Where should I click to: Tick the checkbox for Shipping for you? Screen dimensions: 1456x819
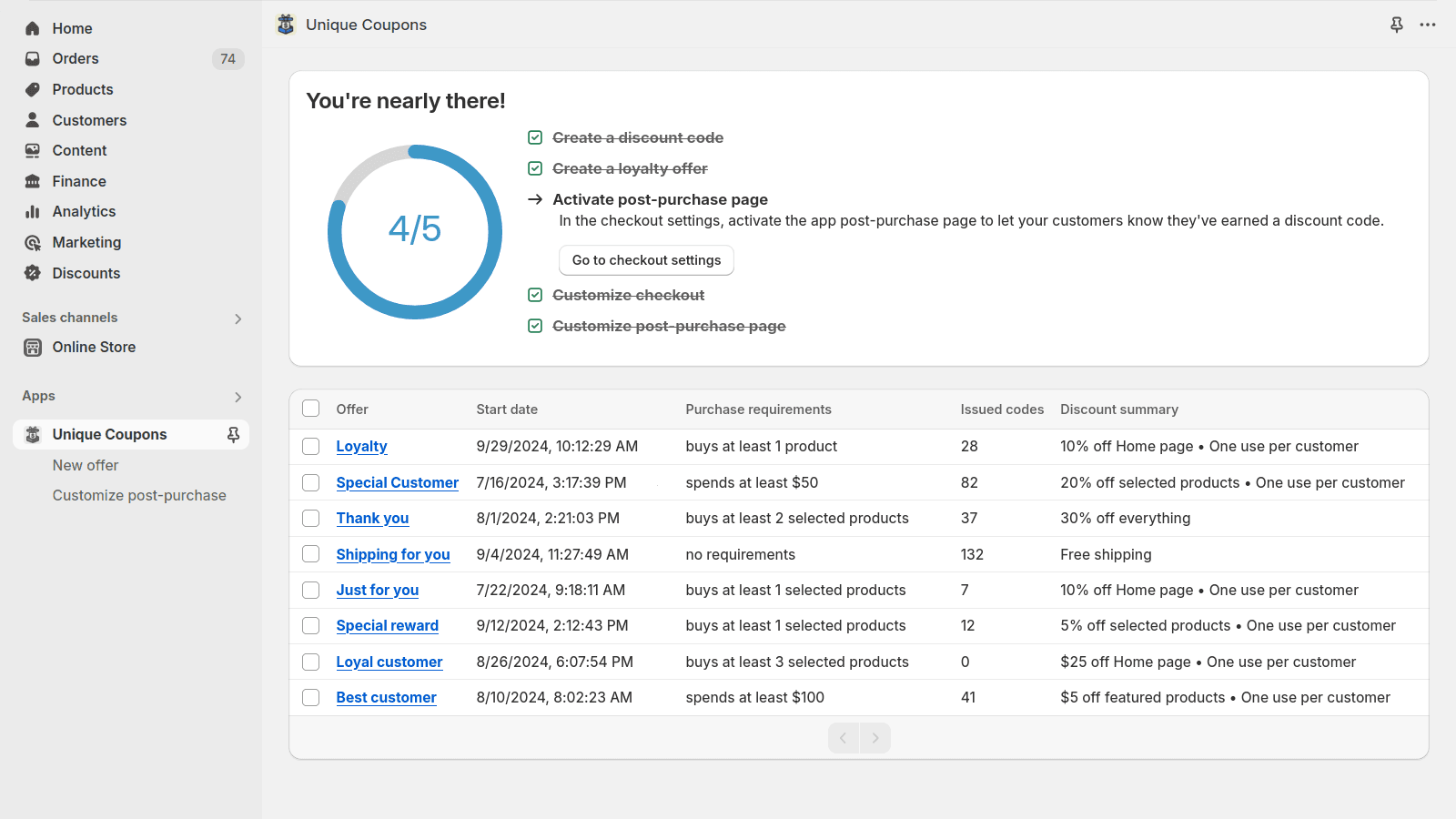[311, 554]
